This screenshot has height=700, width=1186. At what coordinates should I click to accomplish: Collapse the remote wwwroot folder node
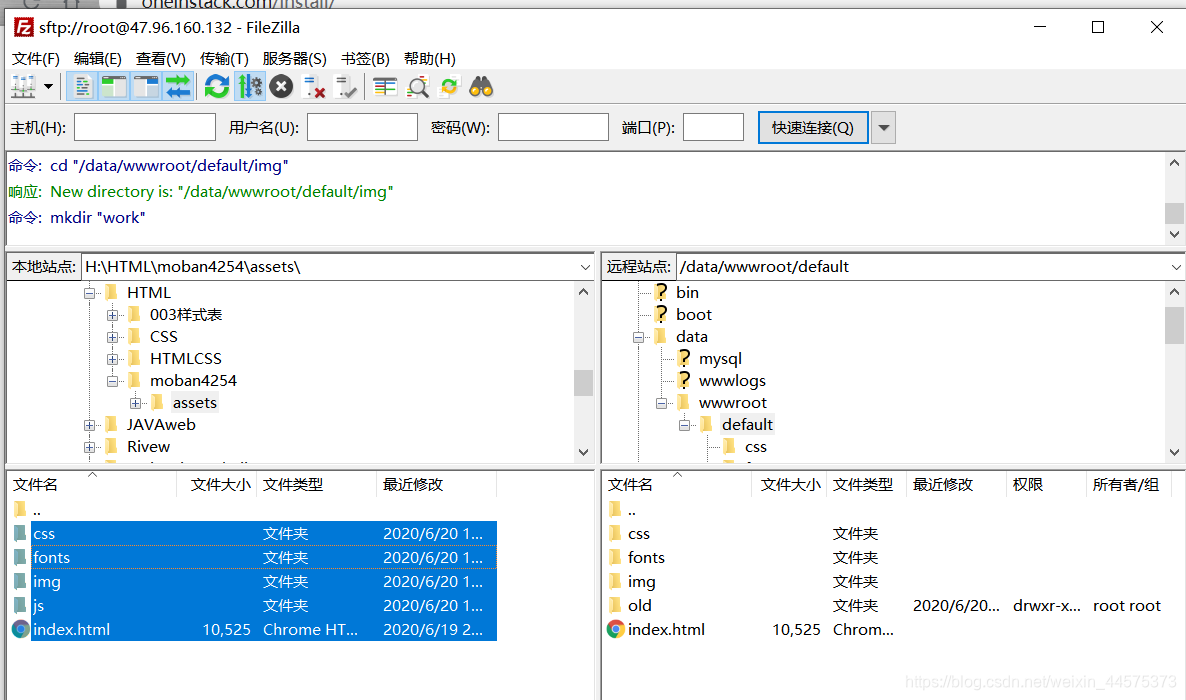click(x=661, y=403)
